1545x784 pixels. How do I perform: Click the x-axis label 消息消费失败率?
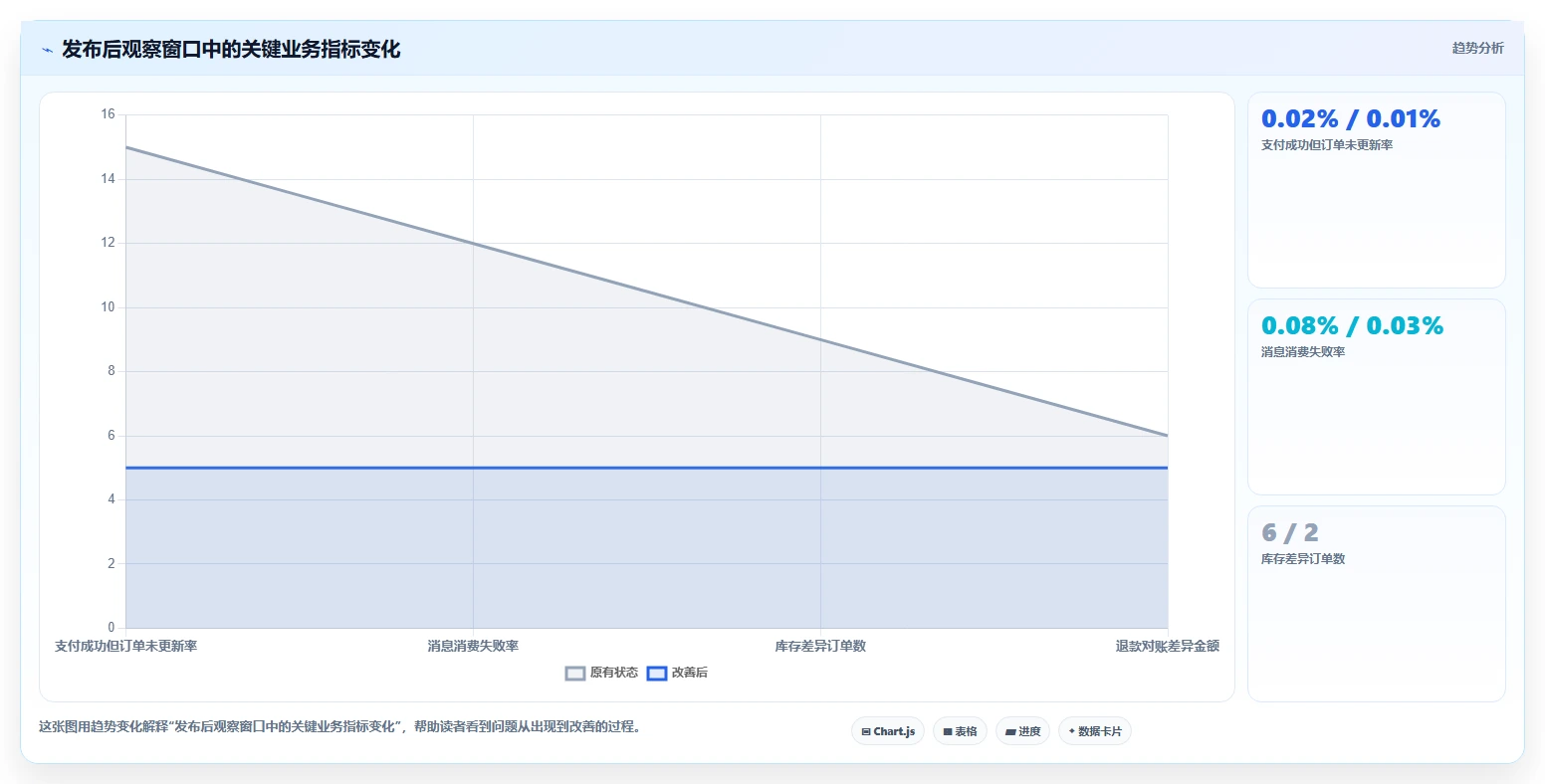[473, 647]
